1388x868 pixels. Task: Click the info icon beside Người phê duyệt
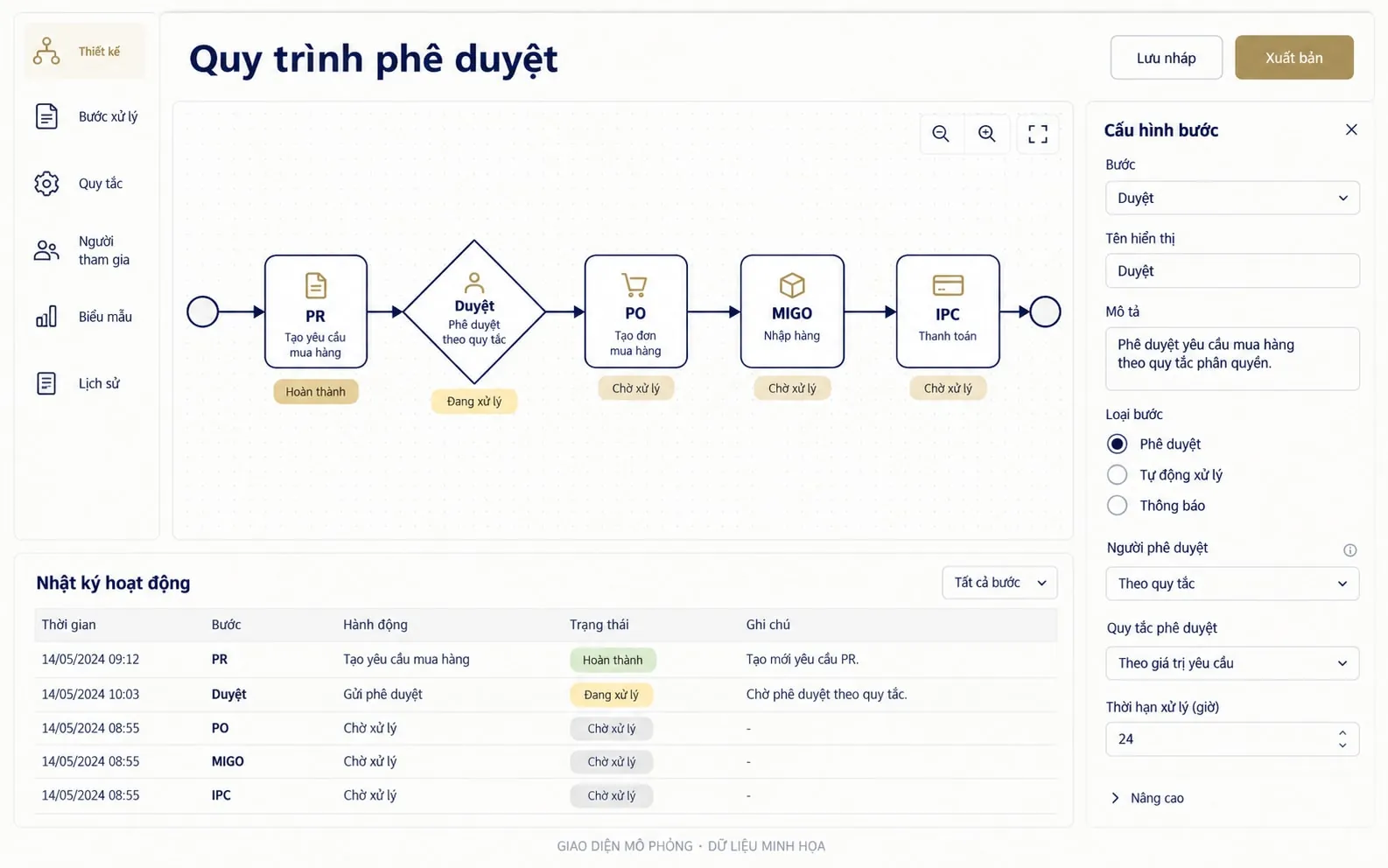(x=1349, y=550)
